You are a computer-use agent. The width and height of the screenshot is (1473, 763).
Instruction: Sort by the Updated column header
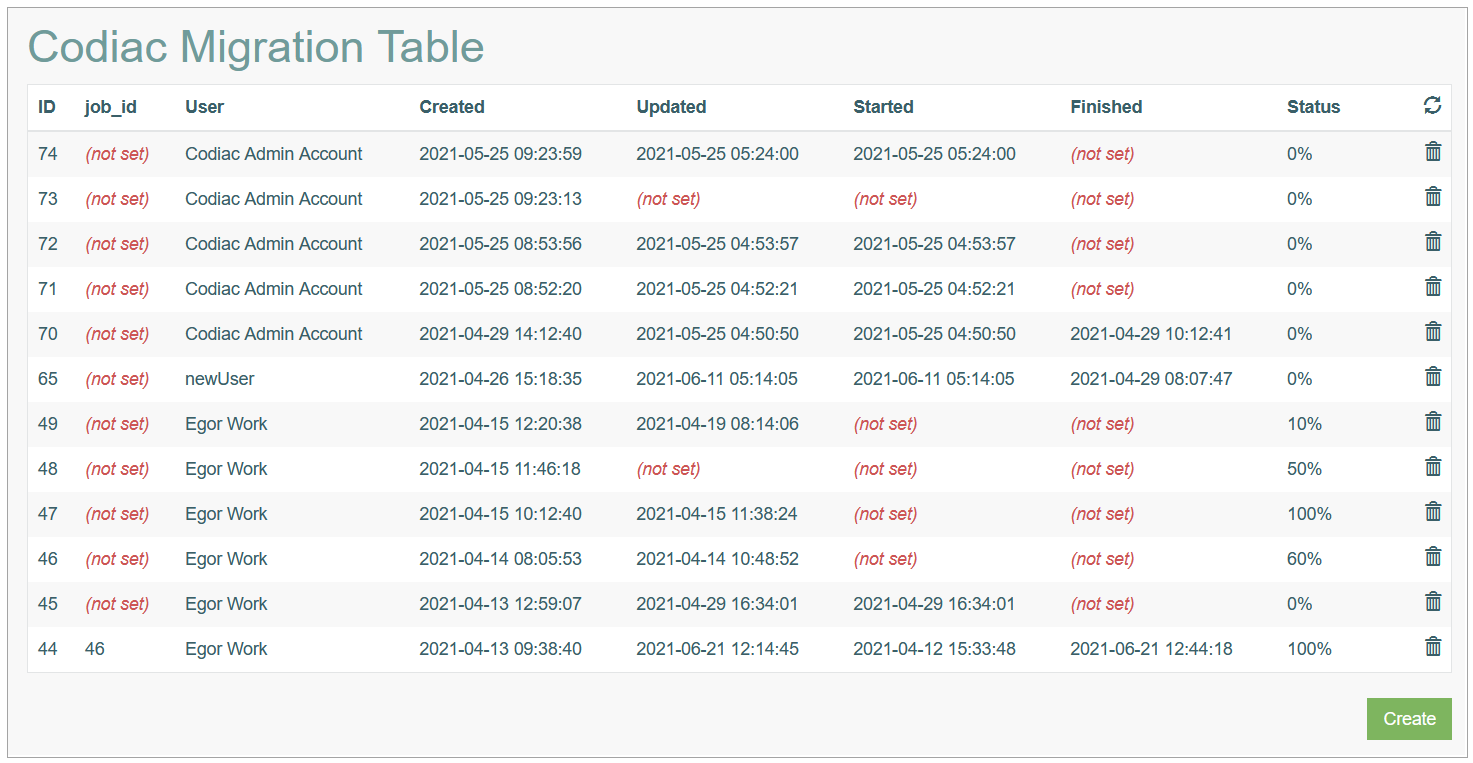(x=671, y=107)
